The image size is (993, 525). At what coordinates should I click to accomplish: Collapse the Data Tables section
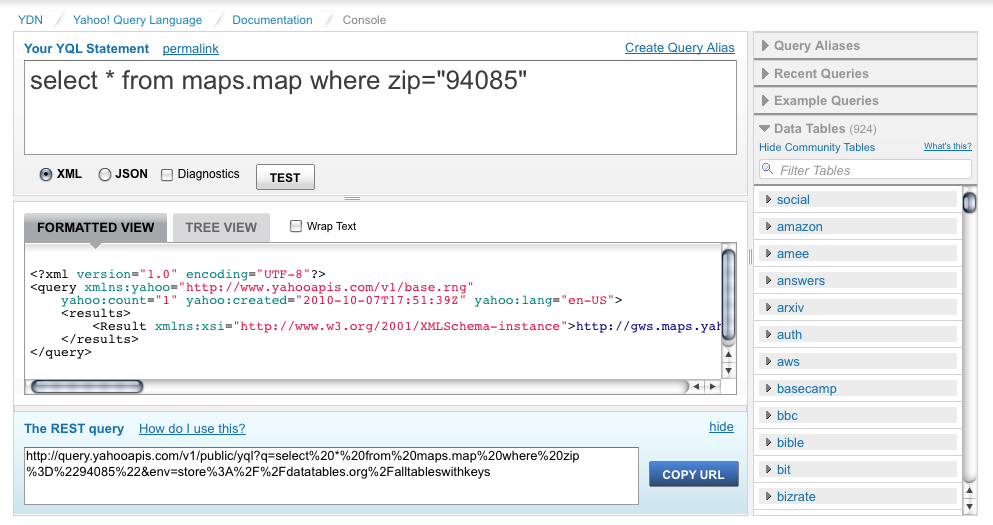765,129
